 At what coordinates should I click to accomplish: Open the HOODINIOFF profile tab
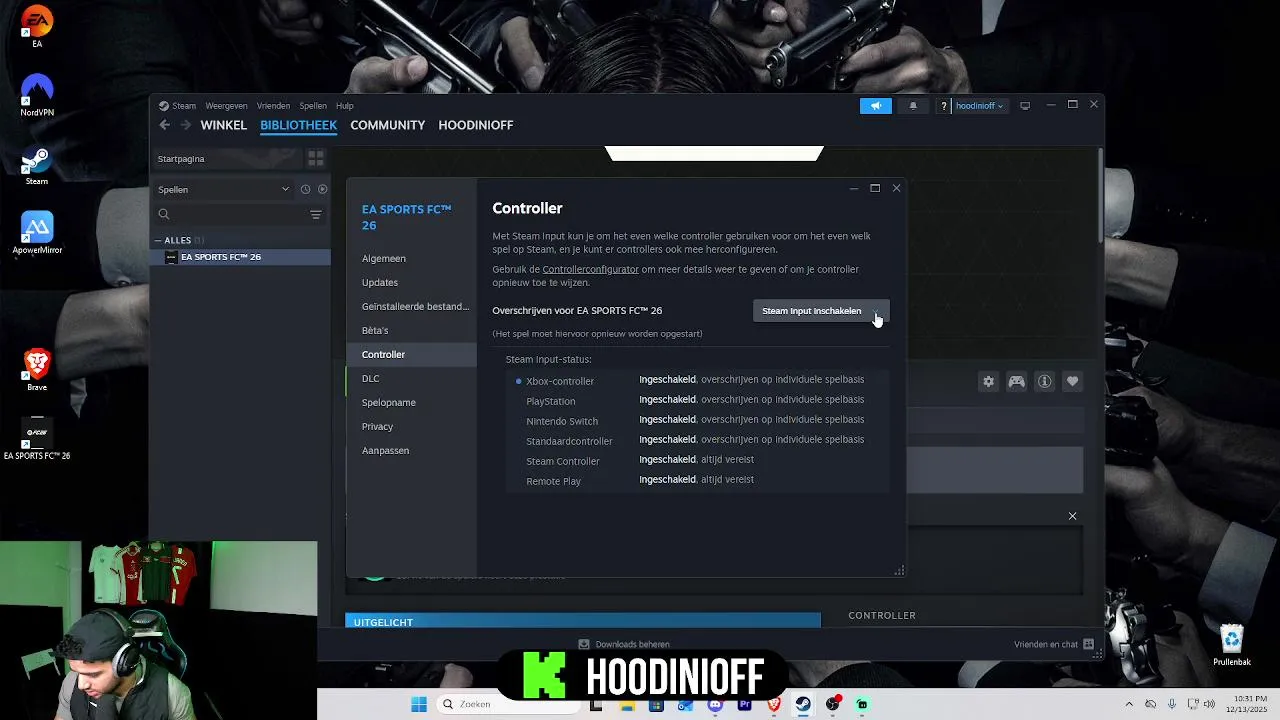(476, 125)
